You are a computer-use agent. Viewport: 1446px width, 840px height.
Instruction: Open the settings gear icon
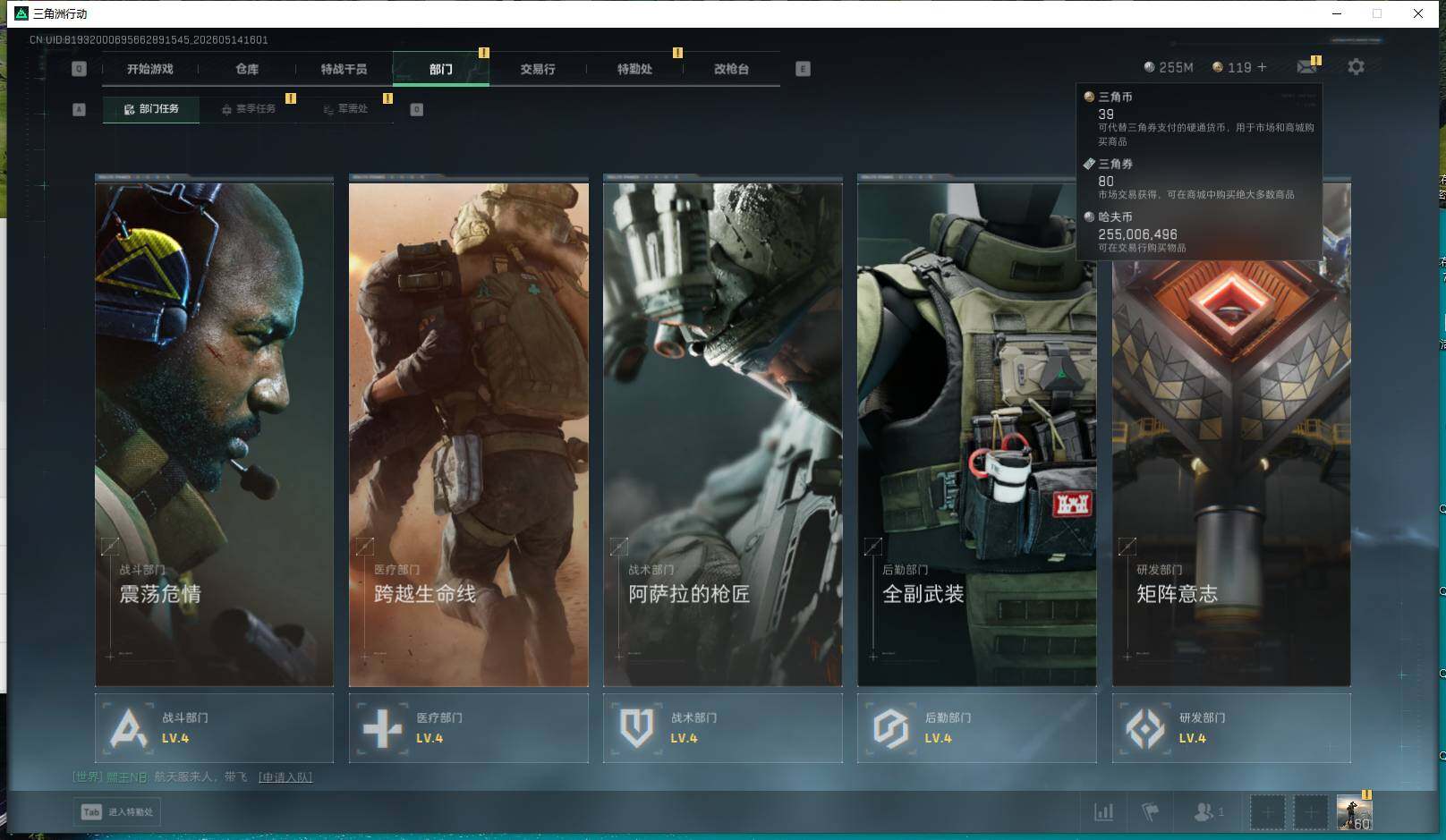pyautogui.click(x=1356, y=67)
